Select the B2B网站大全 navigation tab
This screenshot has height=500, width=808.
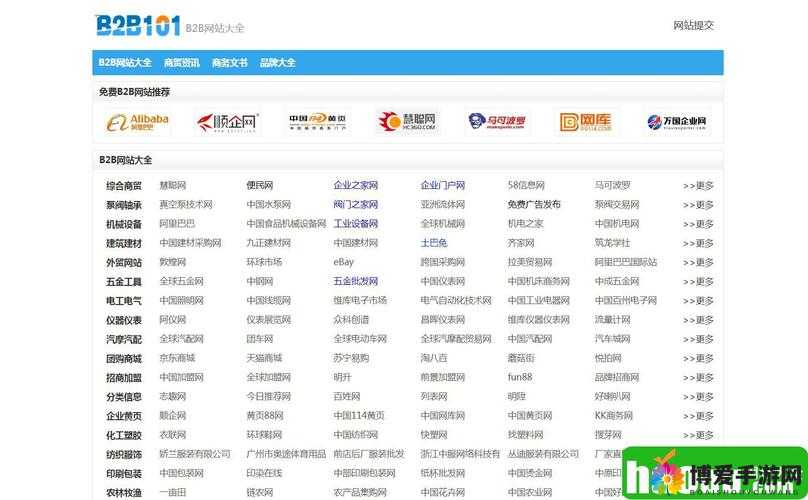coord(125,63)
